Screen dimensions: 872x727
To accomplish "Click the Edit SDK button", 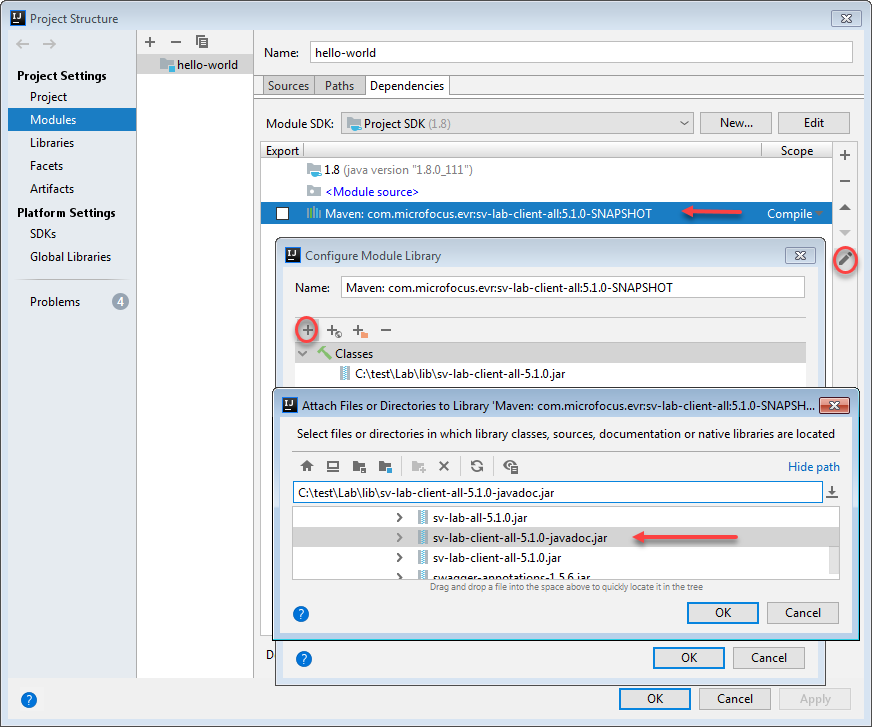I will tap(814, 123).
